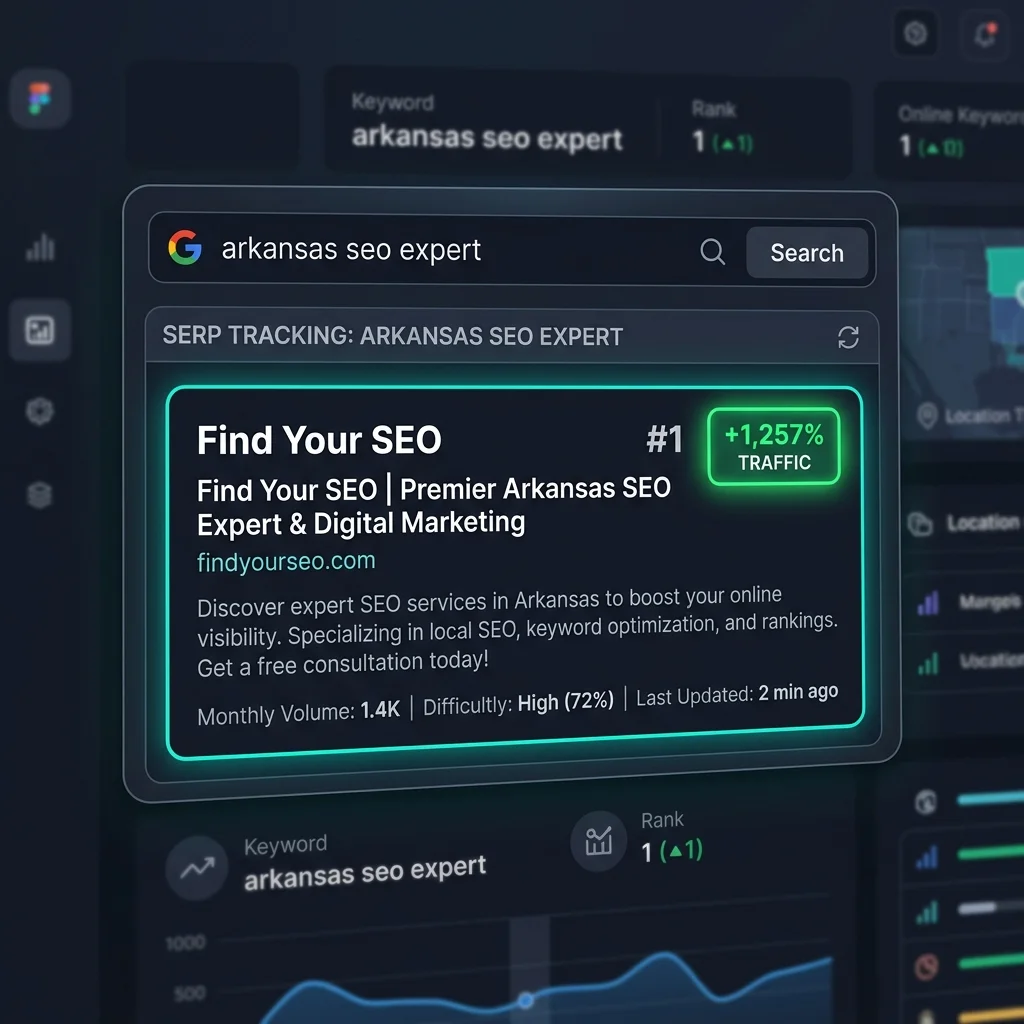Click the magnifying glass search icon
1024x1024 pixels.
[712, 251]
